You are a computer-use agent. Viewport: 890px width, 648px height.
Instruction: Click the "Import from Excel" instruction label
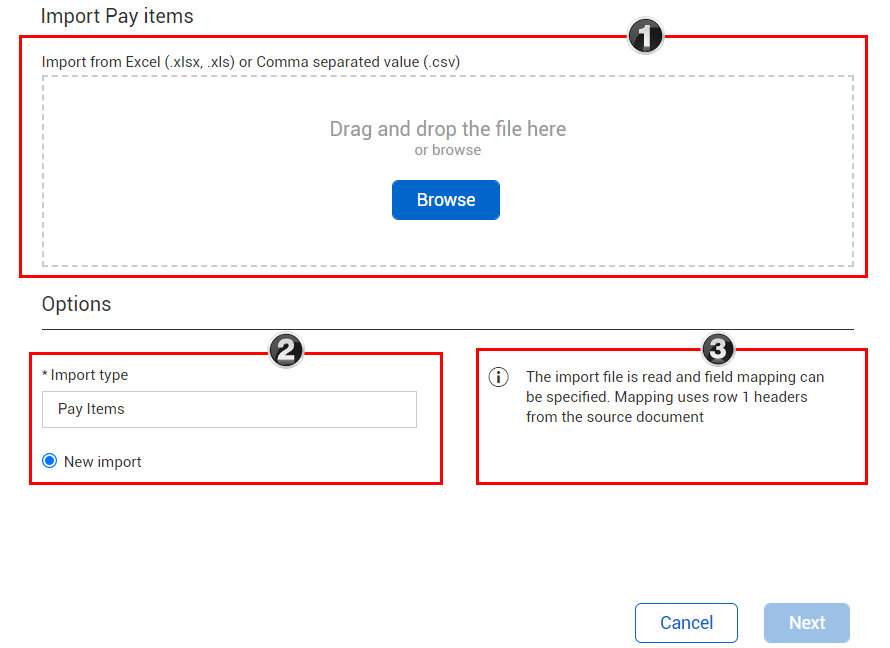[x=100, y=62]
